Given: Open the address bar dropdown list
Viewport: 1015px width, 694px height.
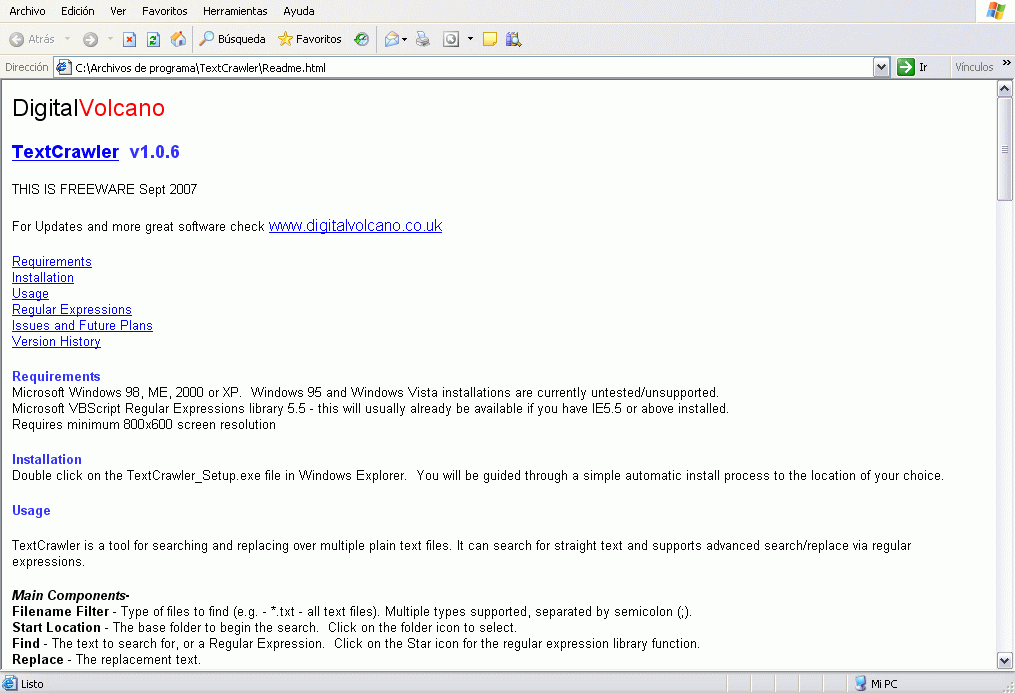Looking at the screenshot, I should [x=881, y=66].
